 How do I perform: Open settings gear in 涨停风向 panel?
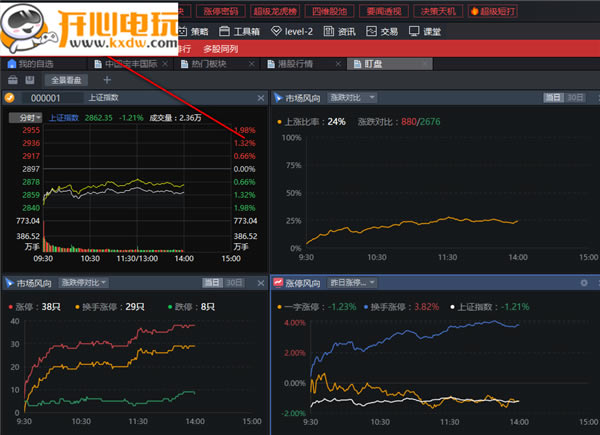pyautogui.click(x=583, y=283)
